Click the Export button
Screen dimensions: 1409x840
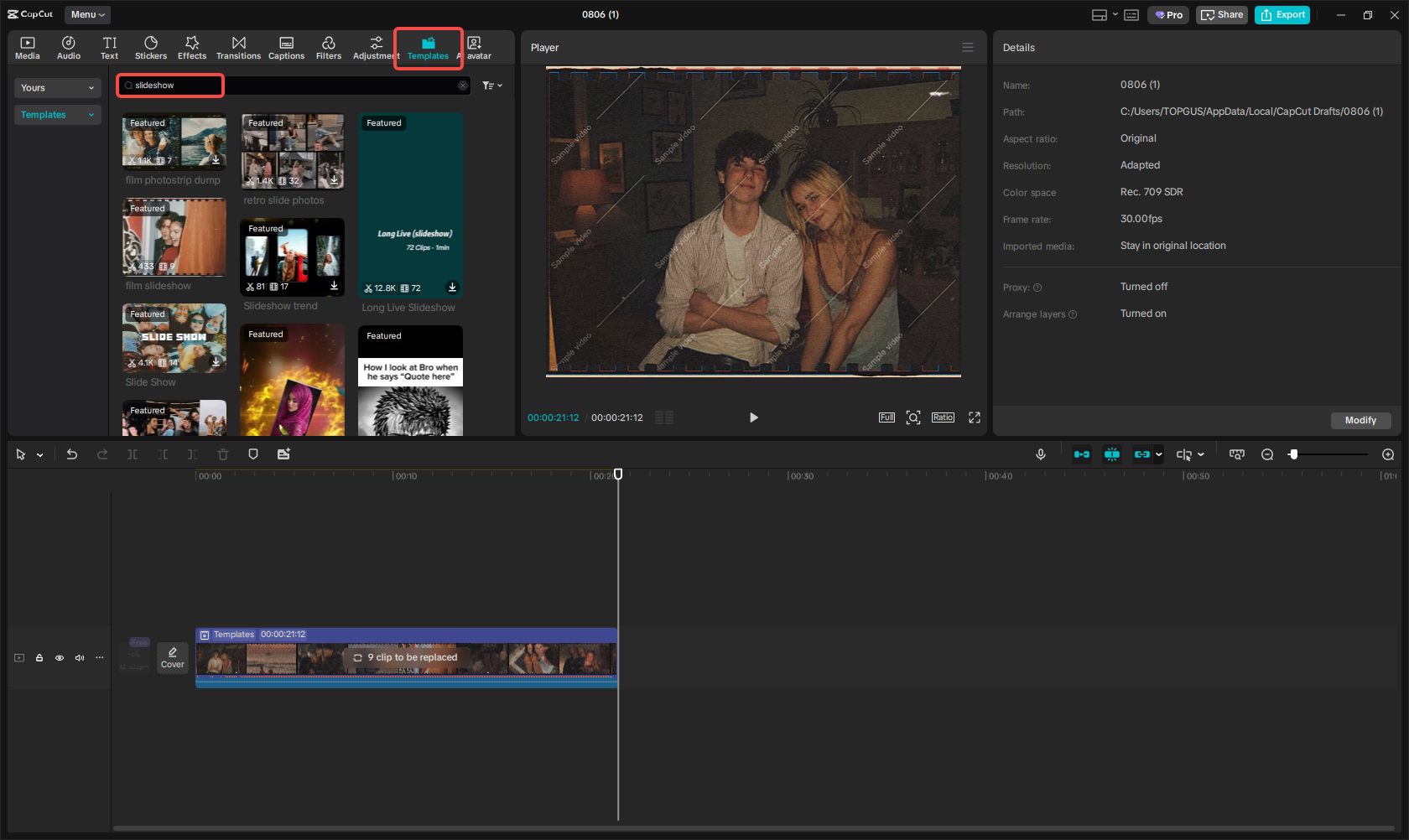point(1282,14)
